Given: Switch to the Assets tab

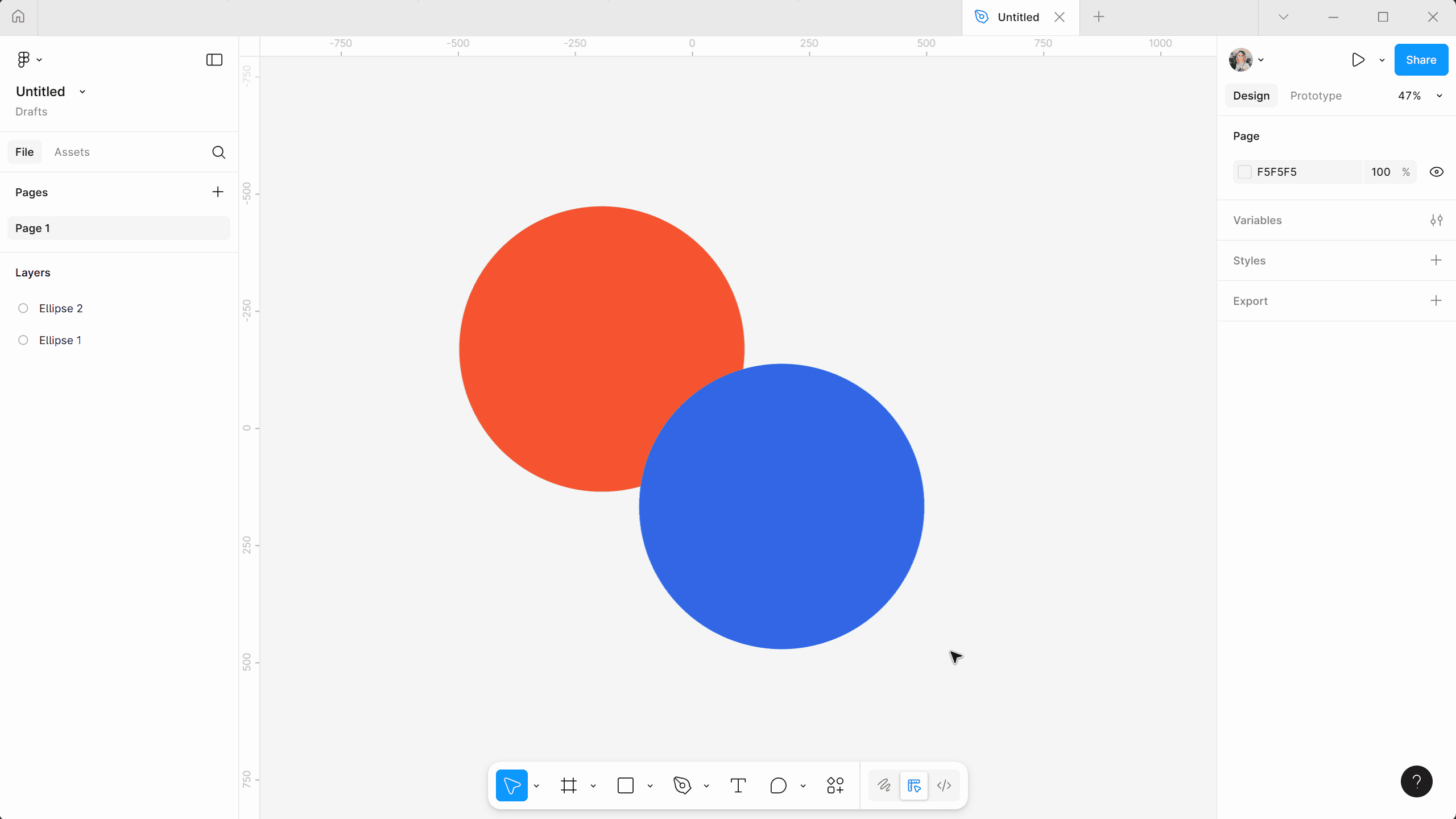Looking at the screenshot, I should coord(72,152).
